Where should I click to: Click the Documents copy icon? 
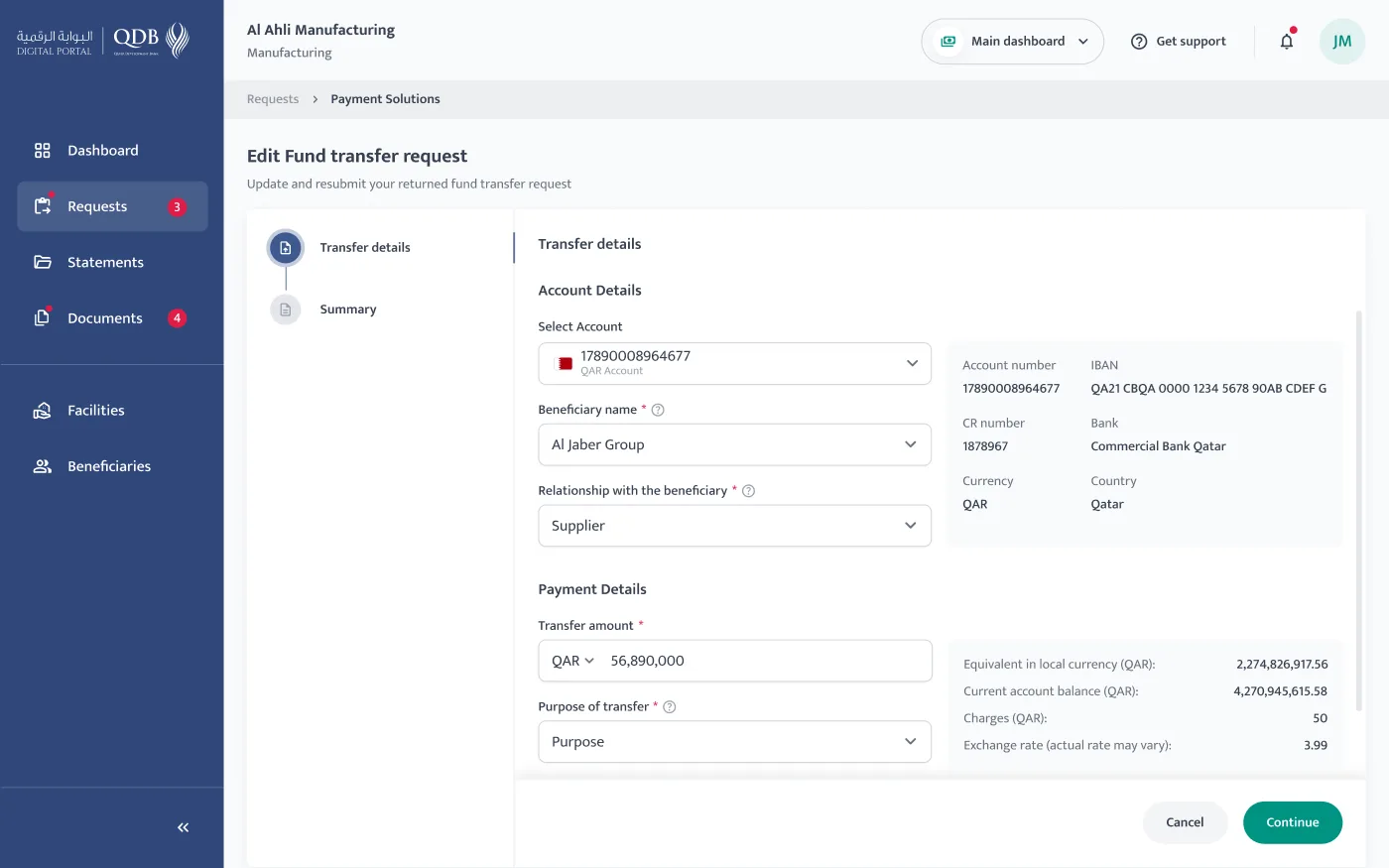tap(43, 317)
